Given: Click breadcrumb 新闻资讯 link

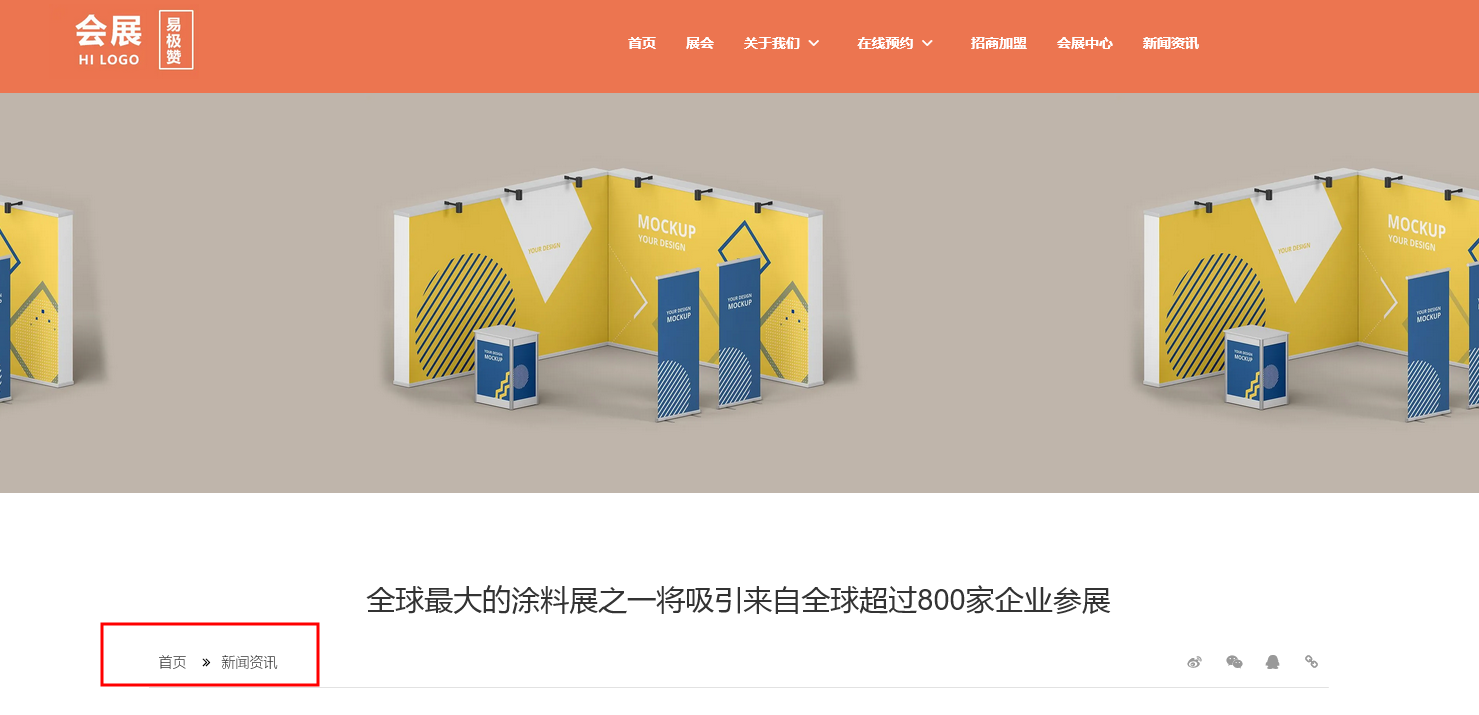Looking at the screenshot, I should pyautogui.click(x=249, y=662).
